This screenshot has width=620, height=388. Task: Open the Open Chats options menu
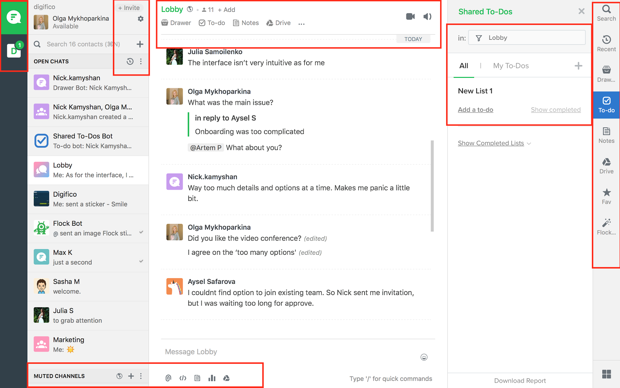141,61
